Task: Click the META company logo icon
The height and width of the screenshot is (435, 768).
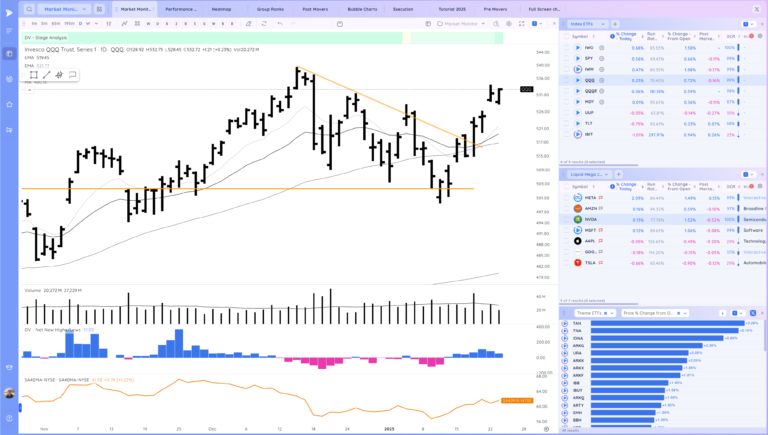Action: point(578,198)
